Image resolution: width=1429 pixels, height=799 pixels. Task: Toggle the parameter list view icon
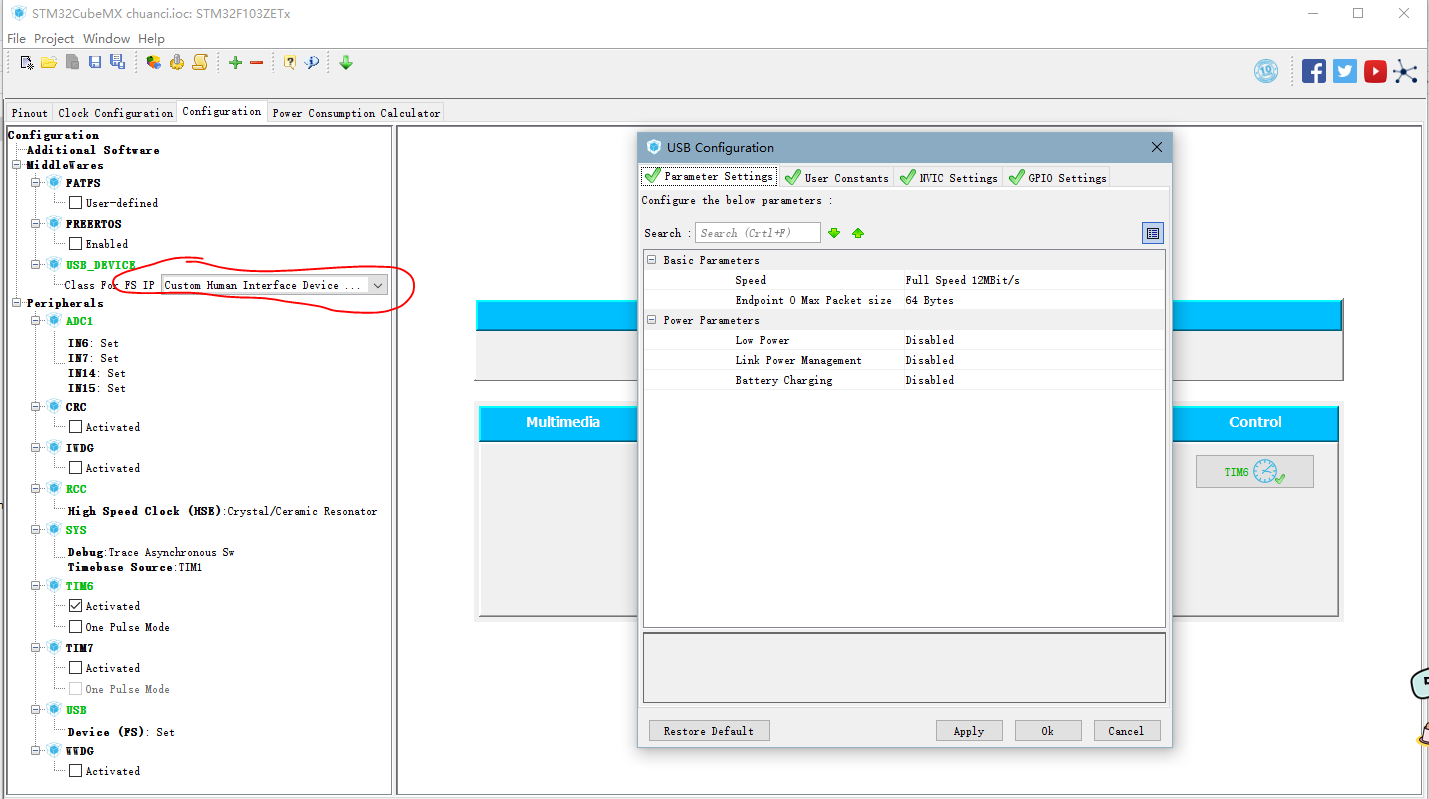[1153, 233]
